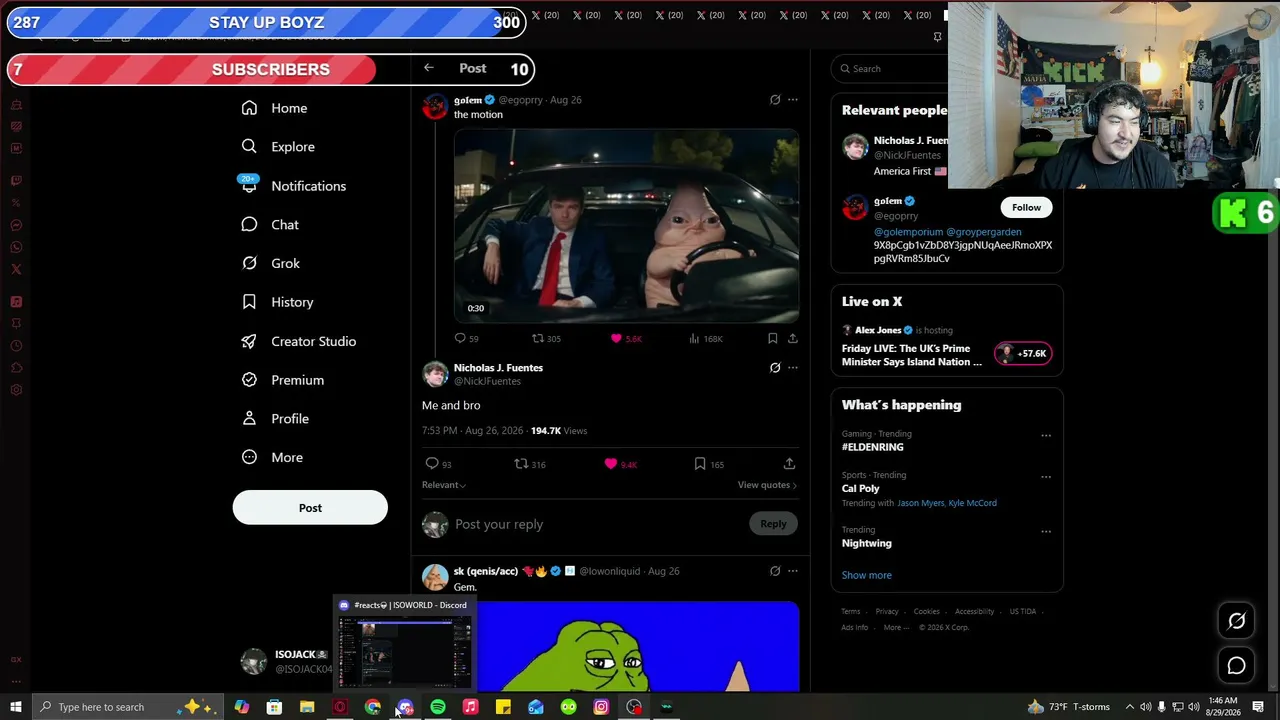Show hidden system tray icons

[x=1130, y=707]
